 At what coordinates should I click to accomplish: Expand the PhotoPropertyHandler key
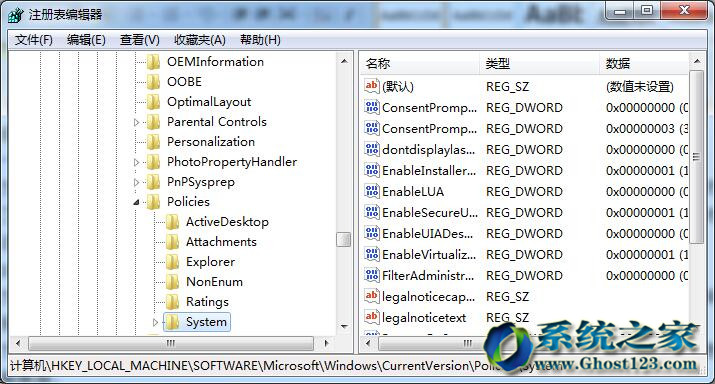136,162
